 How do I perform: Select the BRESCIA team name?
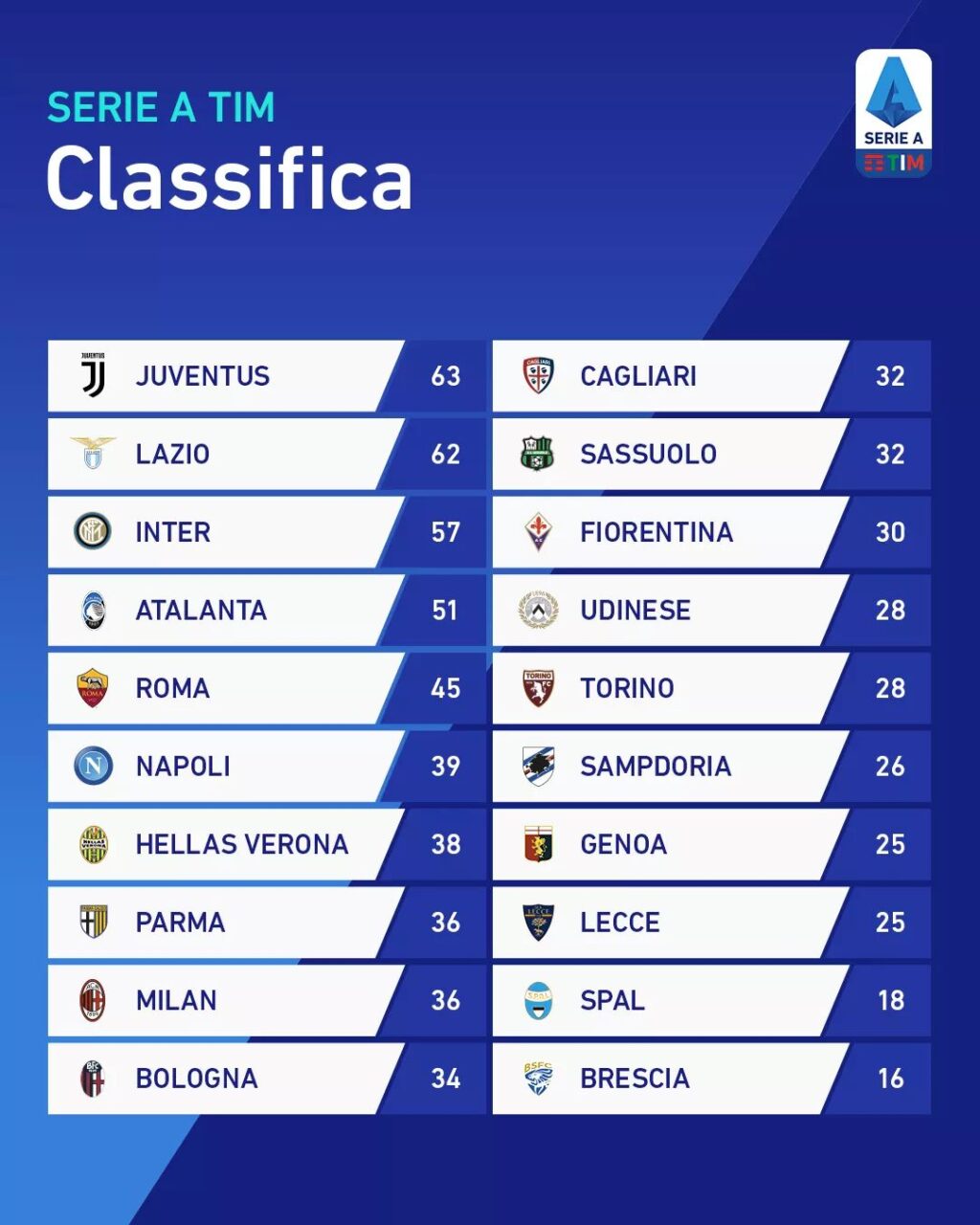[635, 1079]
